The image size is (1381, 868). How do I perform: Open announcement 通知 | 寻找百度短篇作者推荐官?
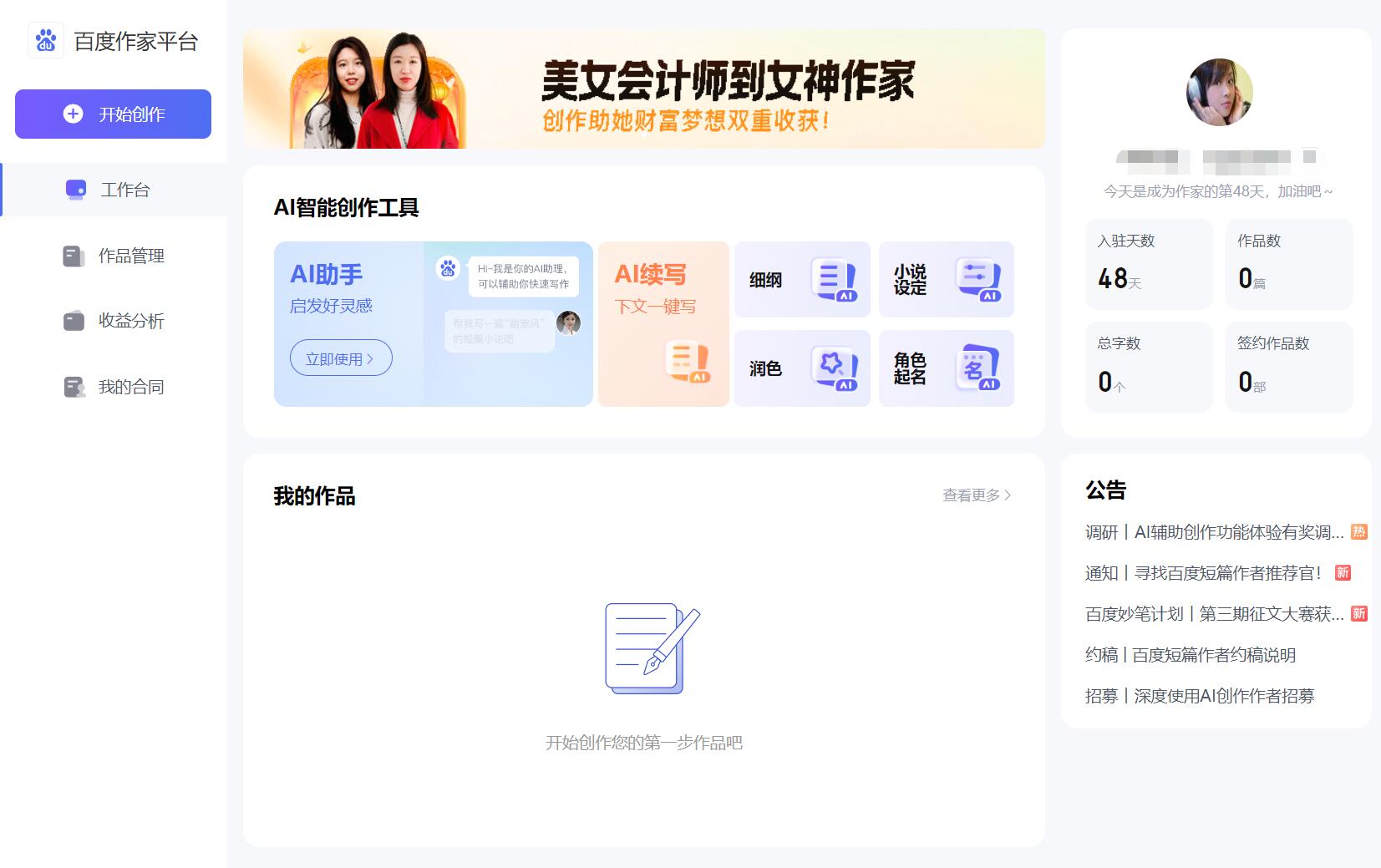[1204, 573]
